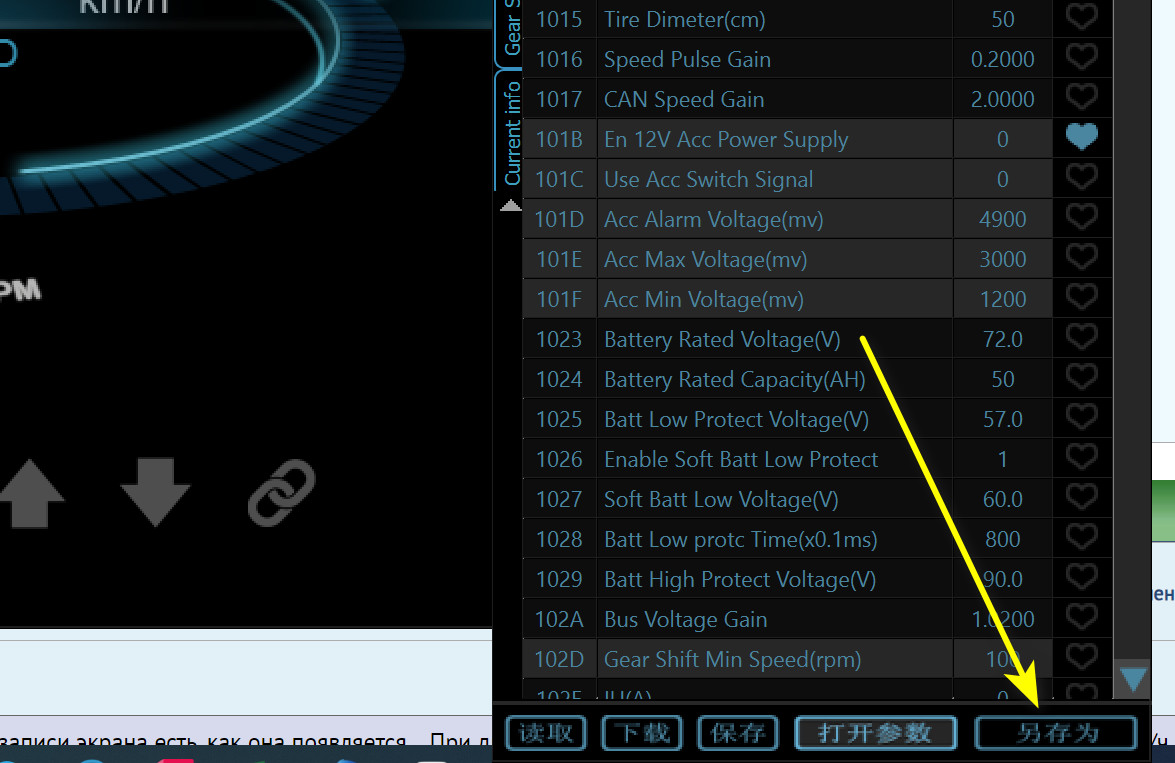Click the scroll down triangle in parameter list
The image size is (1175, 763).
click(x=1133, y=681)
